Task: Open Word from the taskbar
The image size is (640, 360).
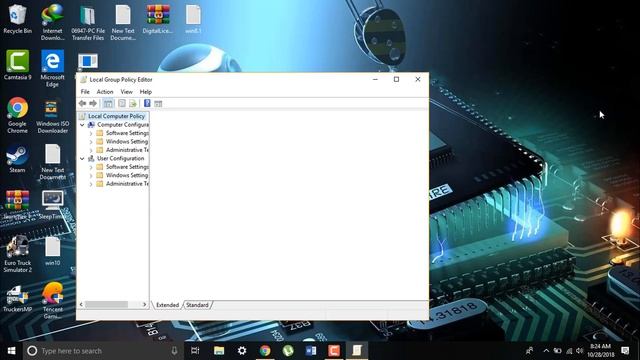Action: (x=311, y=351)
